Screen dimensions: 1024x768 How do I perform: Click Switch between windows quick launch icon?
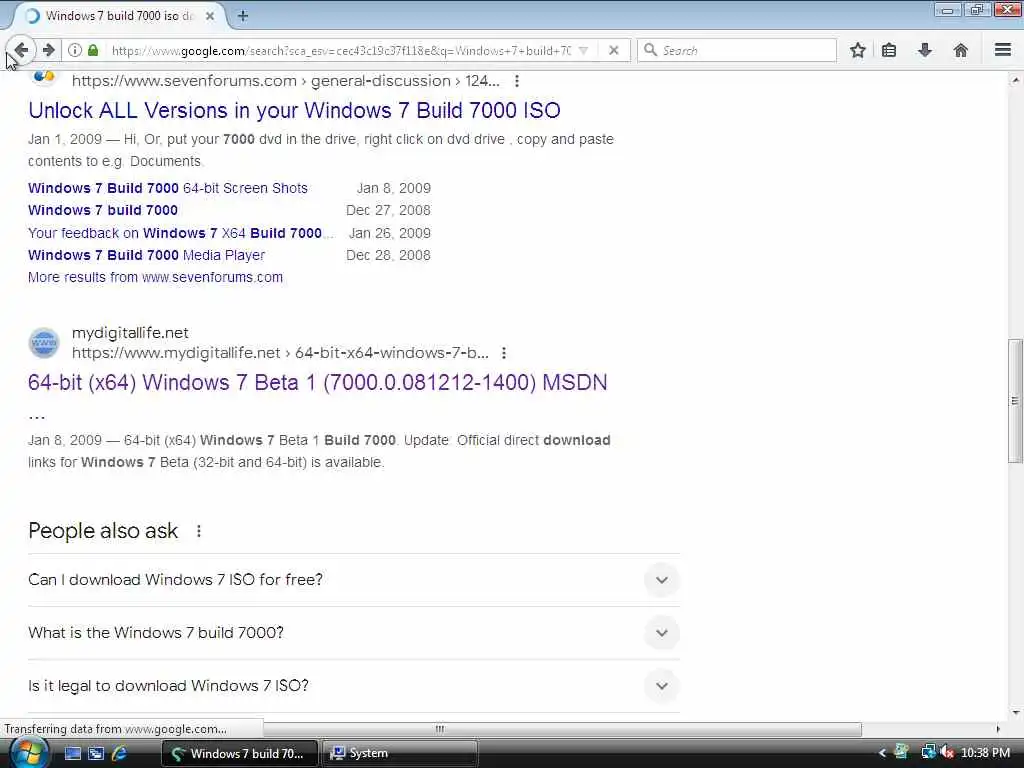click(96, 753)
